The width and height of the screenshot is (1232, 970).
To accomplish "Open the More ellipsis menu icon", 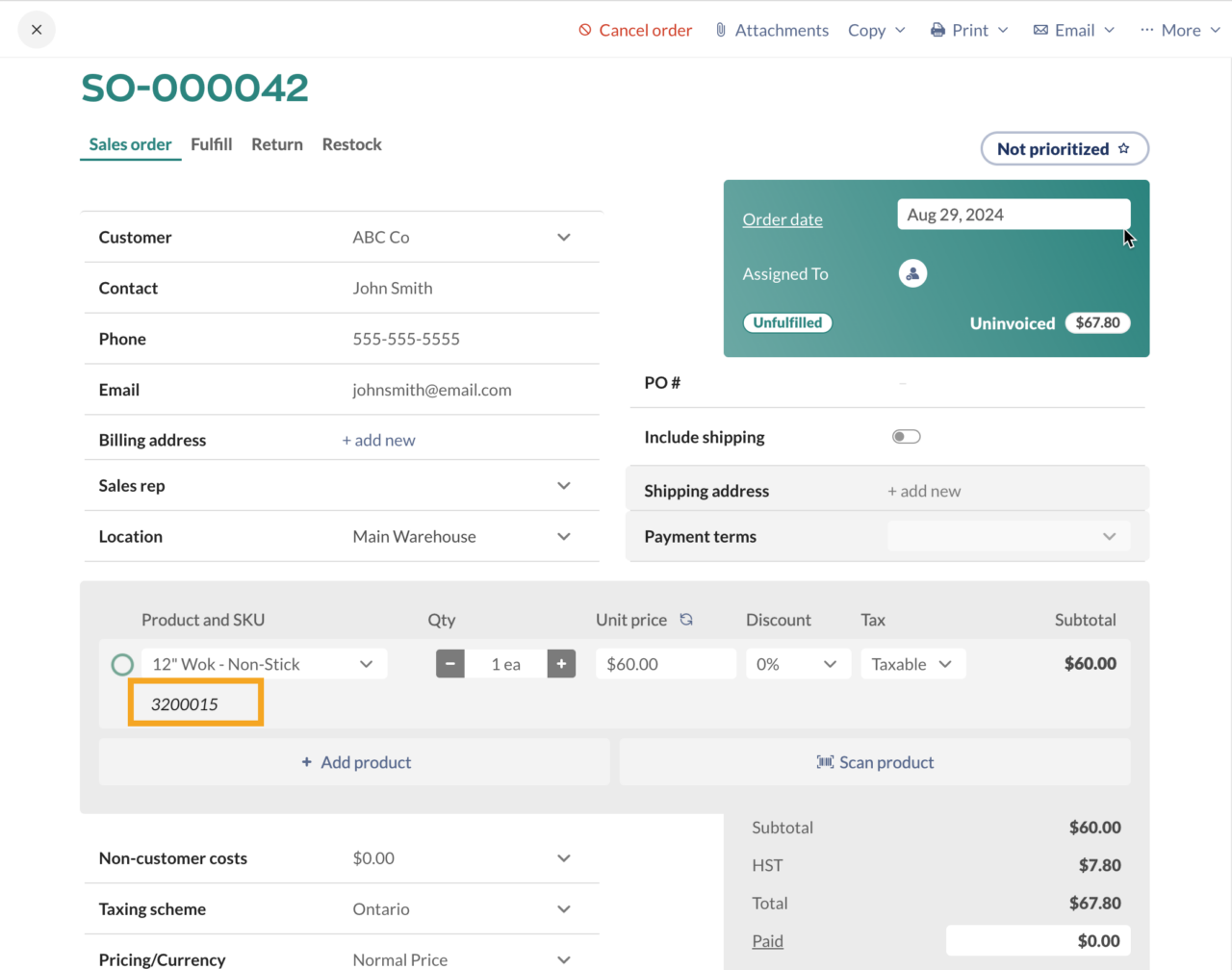I will 1145,30.
